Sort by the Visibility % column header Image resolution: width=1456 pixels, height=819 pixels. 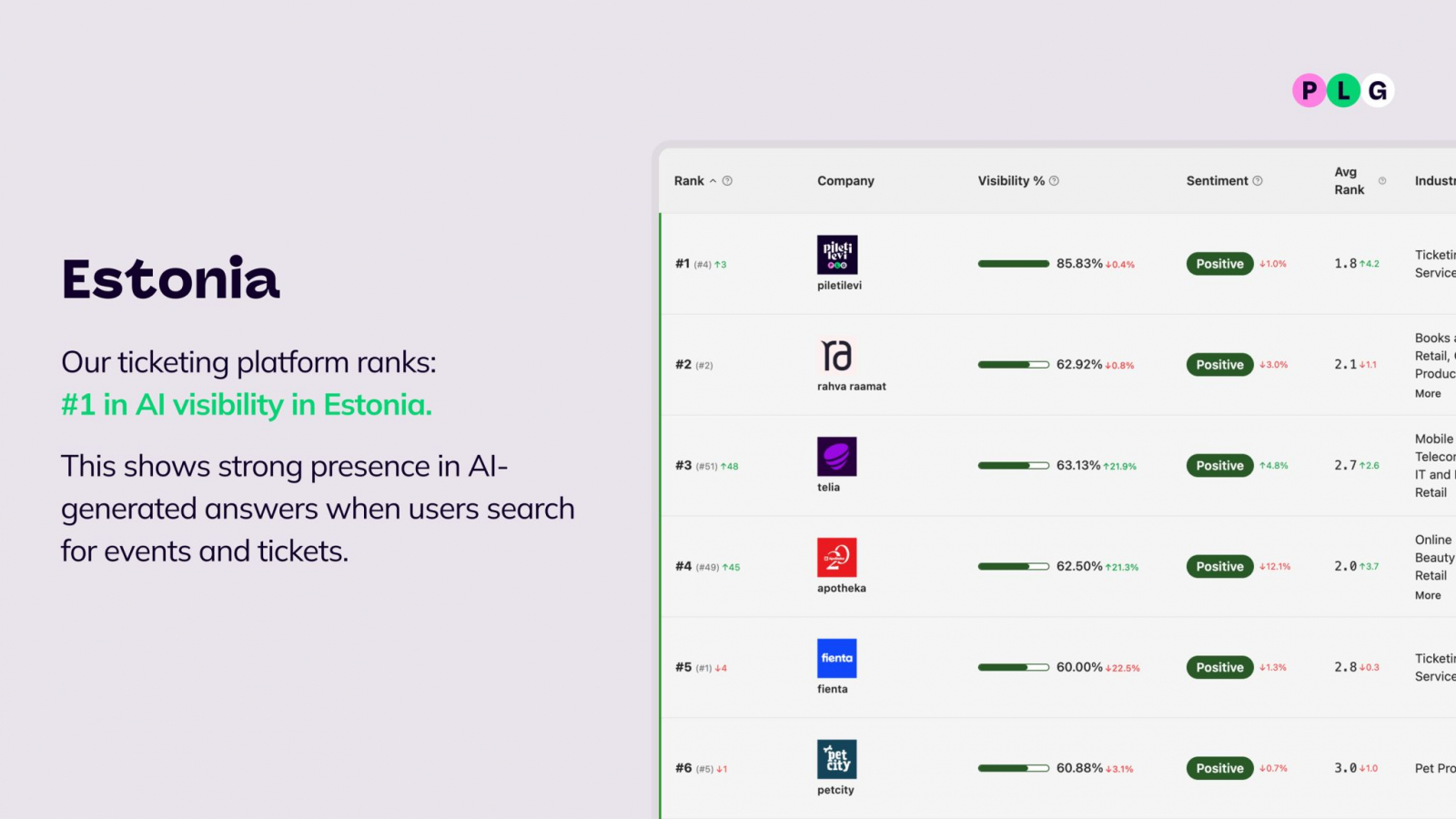coord(1011,181)
